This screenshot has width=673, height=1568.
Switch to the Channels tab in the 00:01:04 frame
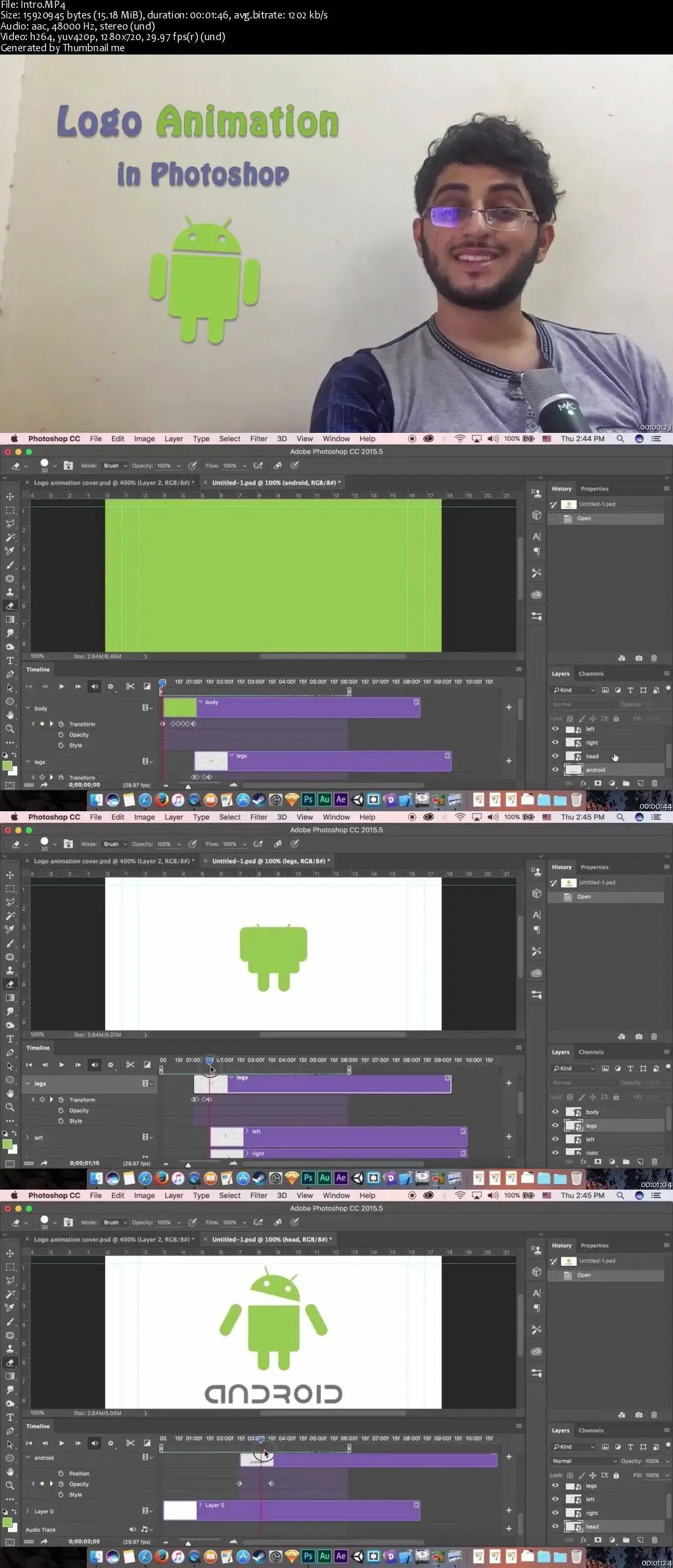pyautogui.click(x=591, y=1052)
